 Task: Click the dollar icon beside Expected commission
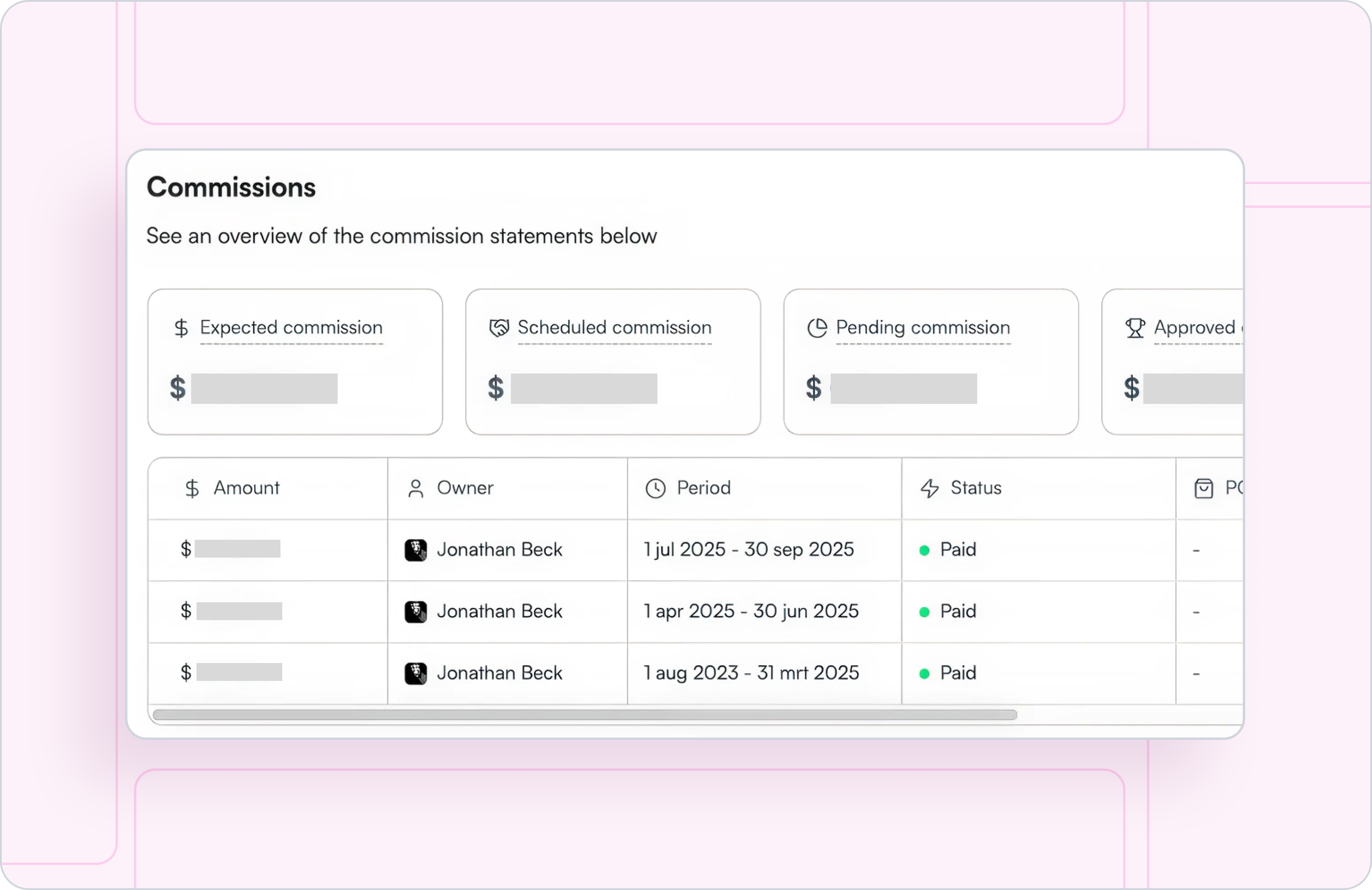tap(181, 328)
